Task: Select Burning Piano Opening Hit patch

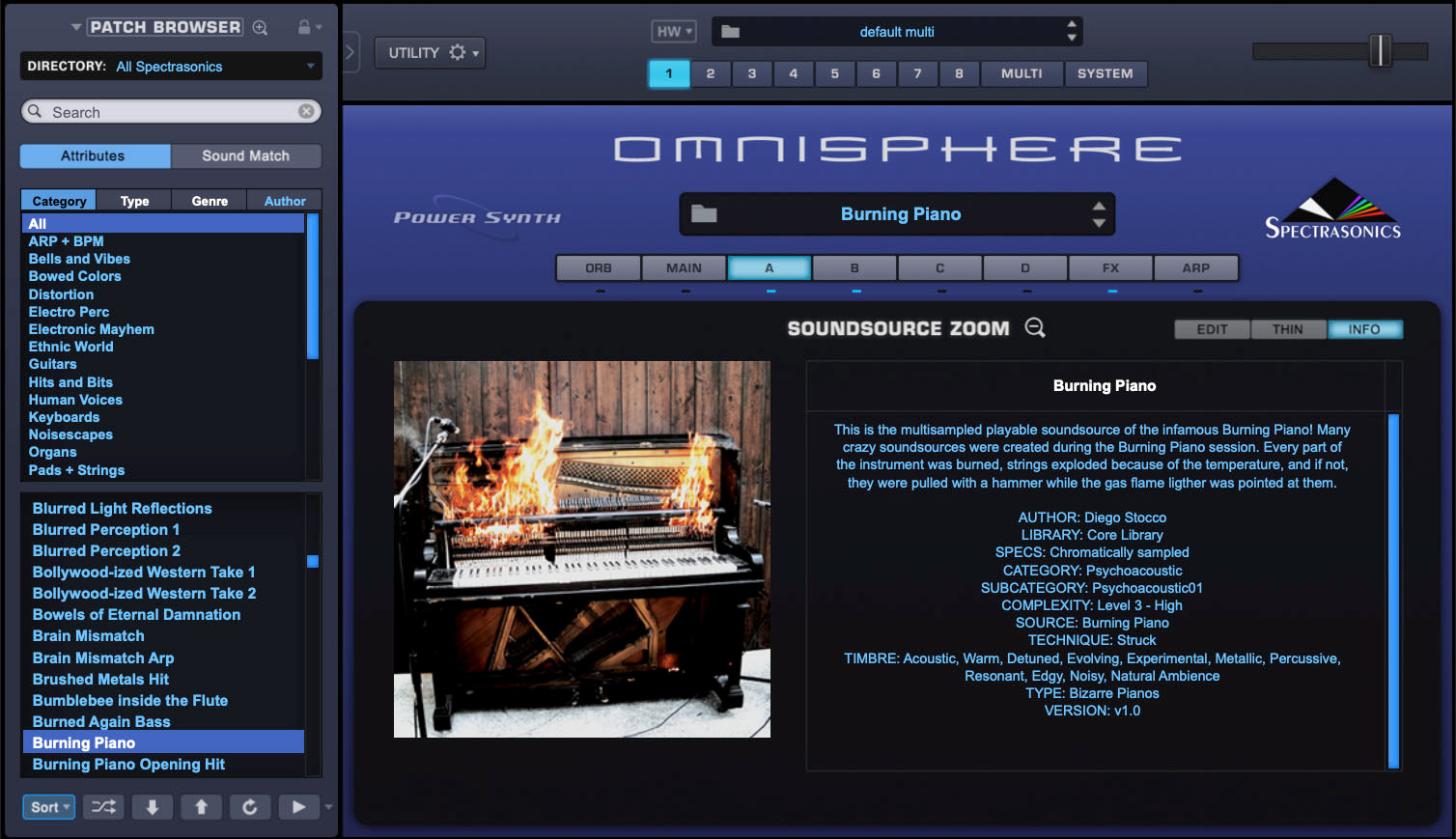Action: coord(128,764)
